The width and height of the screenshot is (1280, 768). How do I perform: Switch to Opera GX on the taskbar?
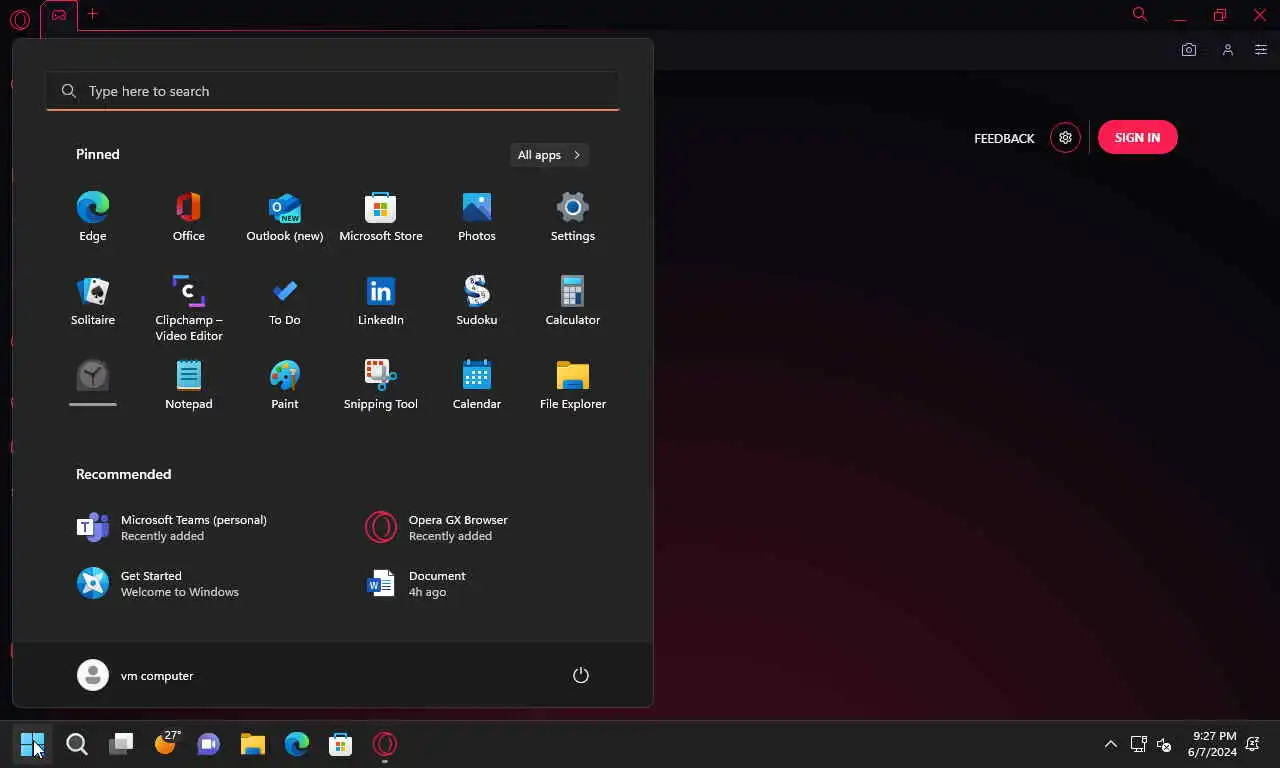[385, 744]
